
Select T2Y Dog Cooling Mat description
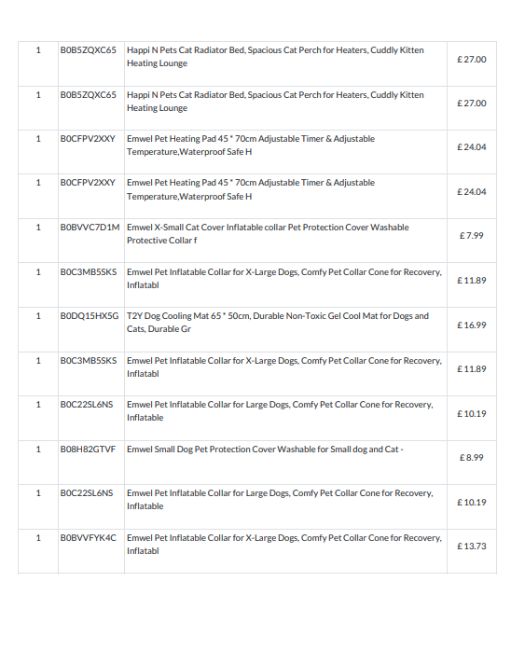point(278,322)
